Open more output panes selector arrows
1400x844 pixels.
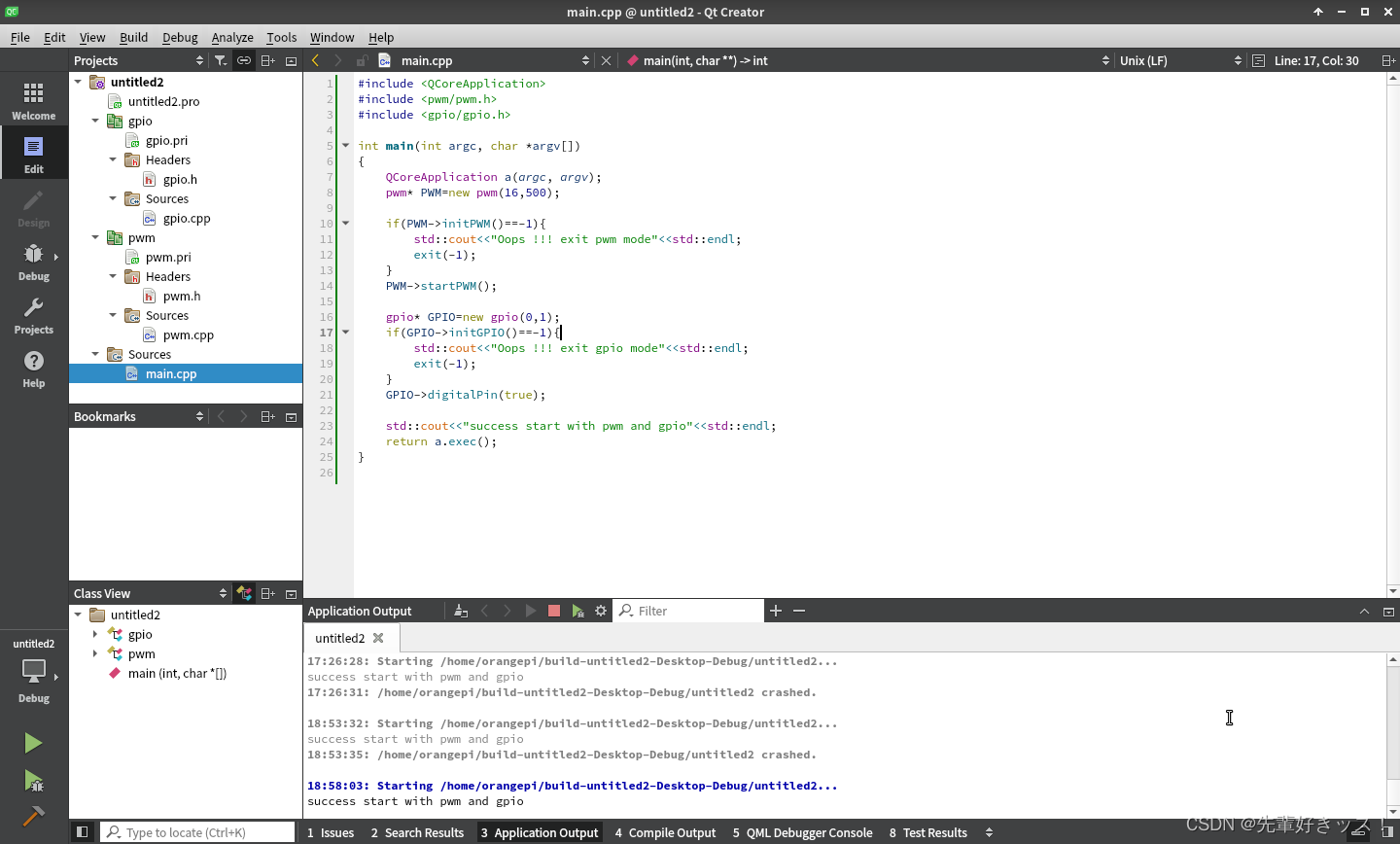[x=989, y=832]
